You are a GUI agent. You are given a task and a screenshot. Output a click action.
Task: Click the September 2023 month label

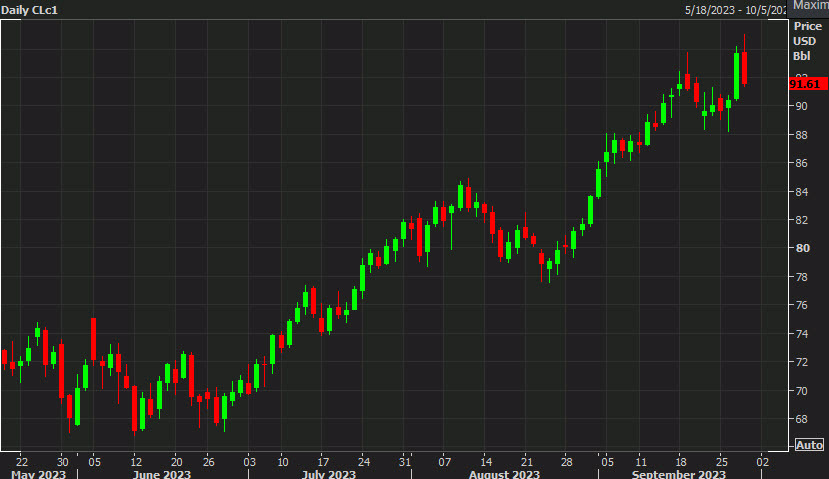[678, 474]
